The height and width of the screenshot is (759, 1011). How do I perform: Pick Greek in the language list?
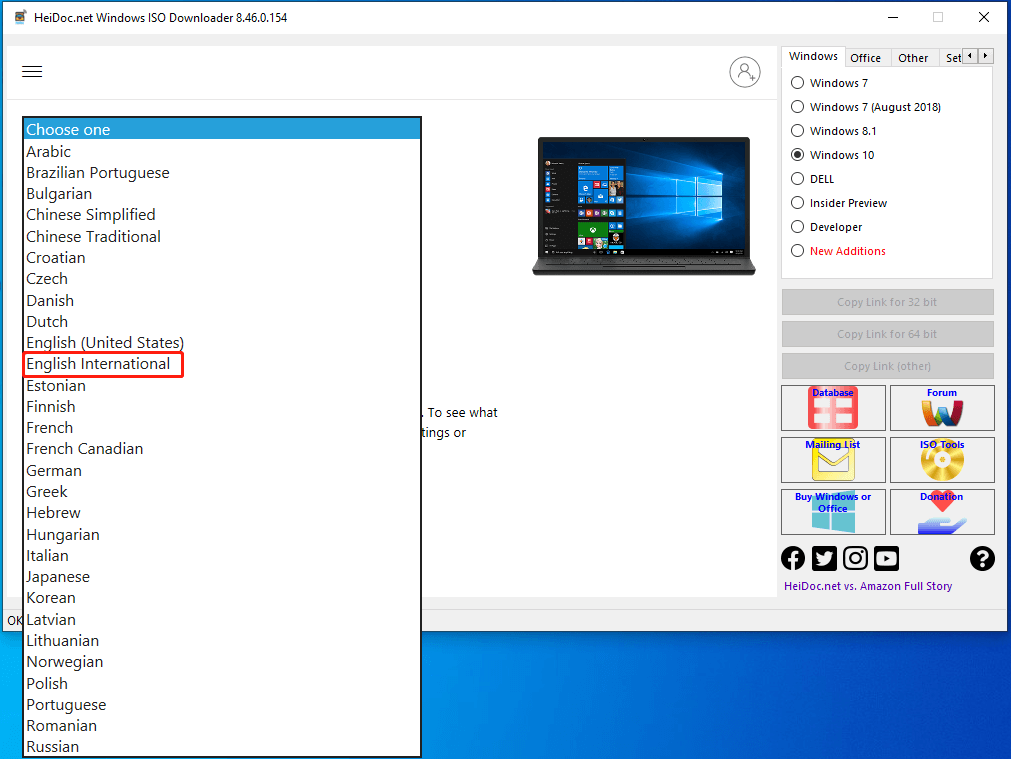tap(222, 491)
